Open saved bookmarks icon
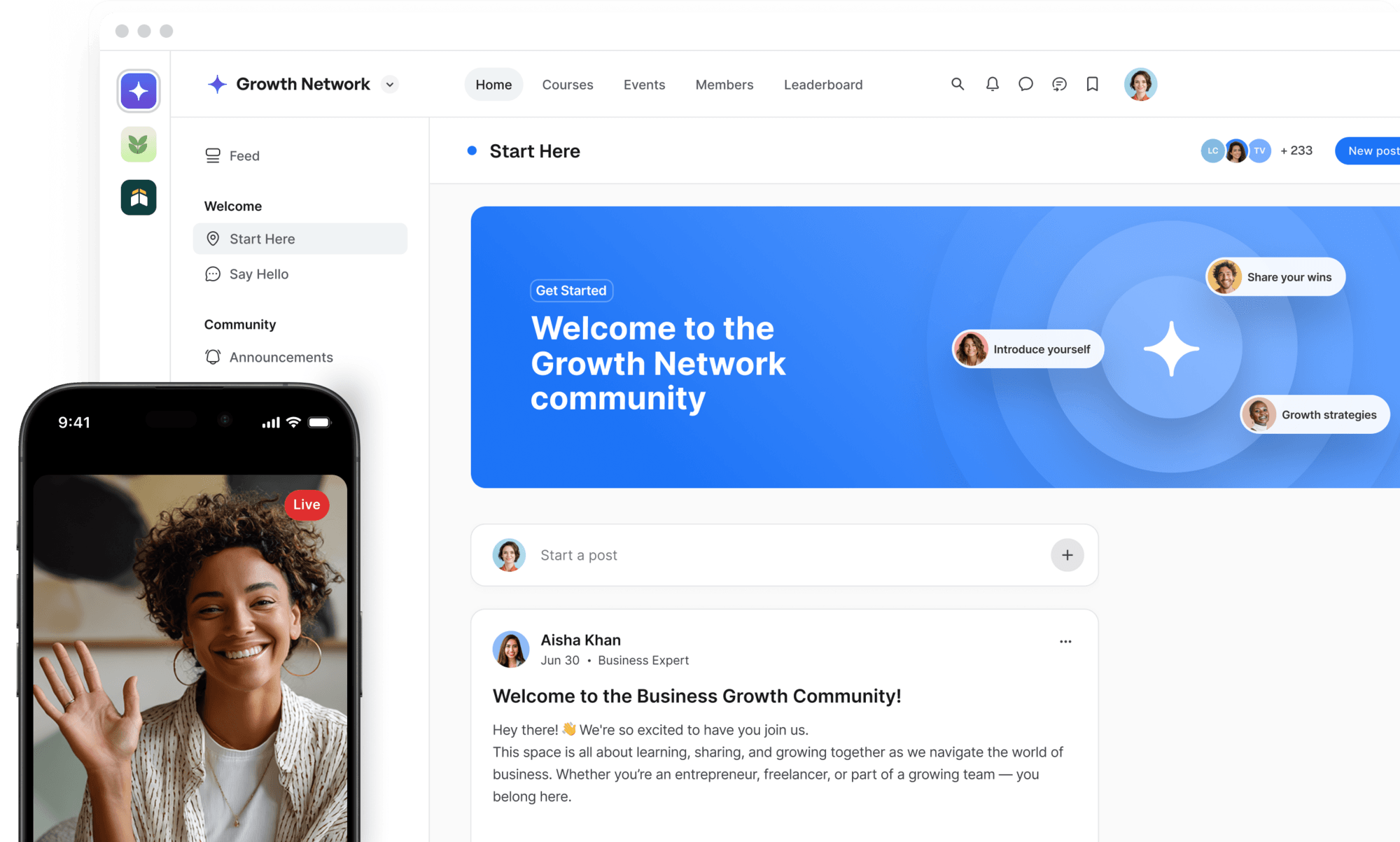This screenshot has height=842, width=1400. click(x=1092, y=84)
